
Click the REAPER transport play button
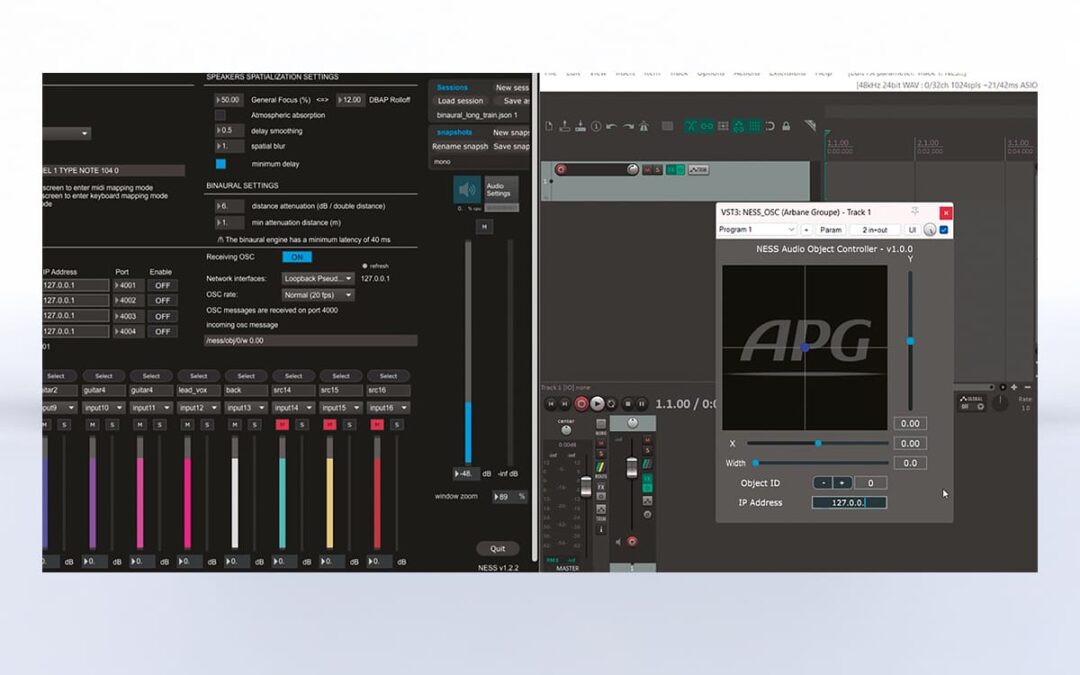pyautogui.click(x=597, y=404)
